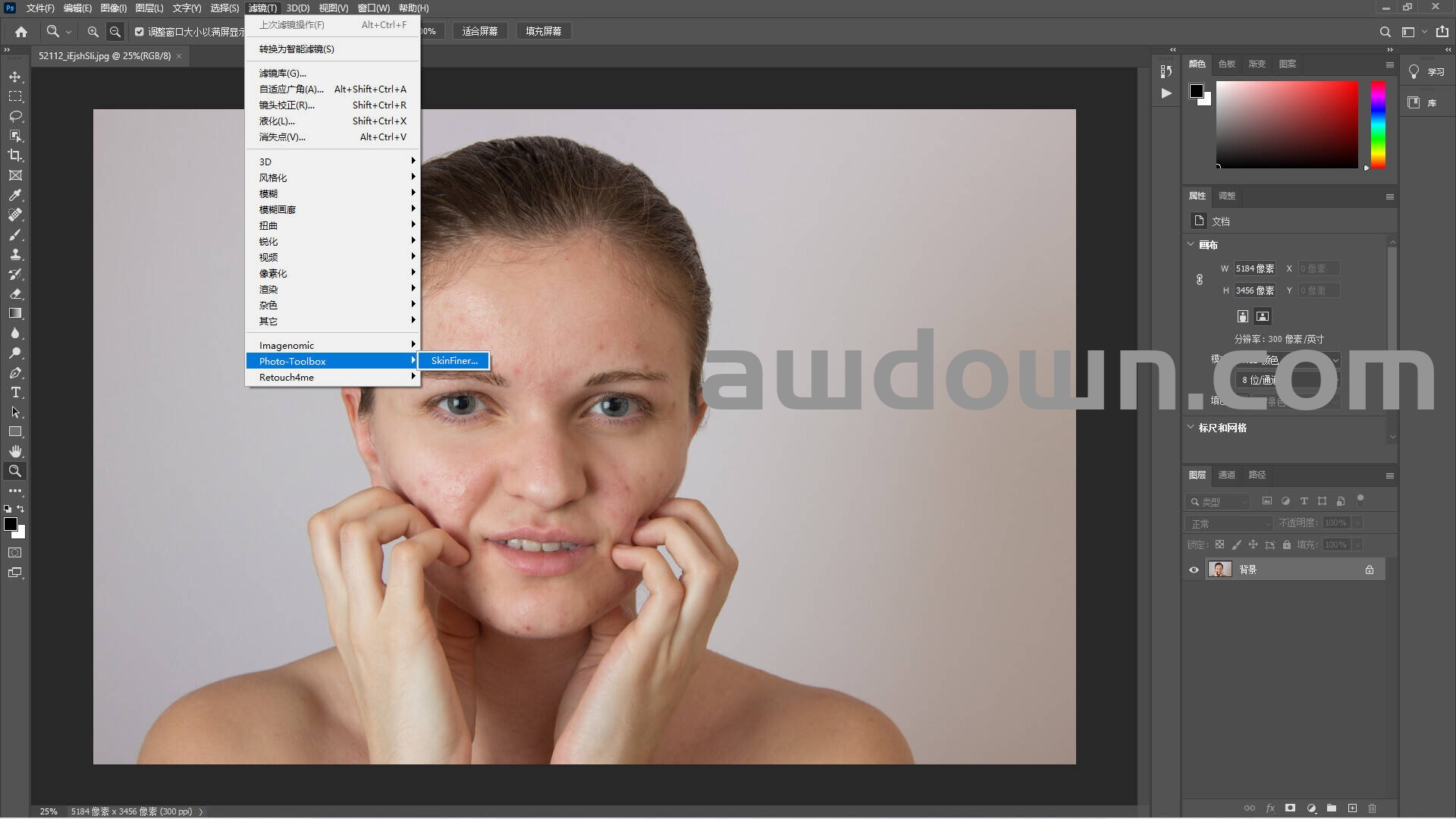
Task: Click the 填充屏幕 button
Action: point(543,31)
